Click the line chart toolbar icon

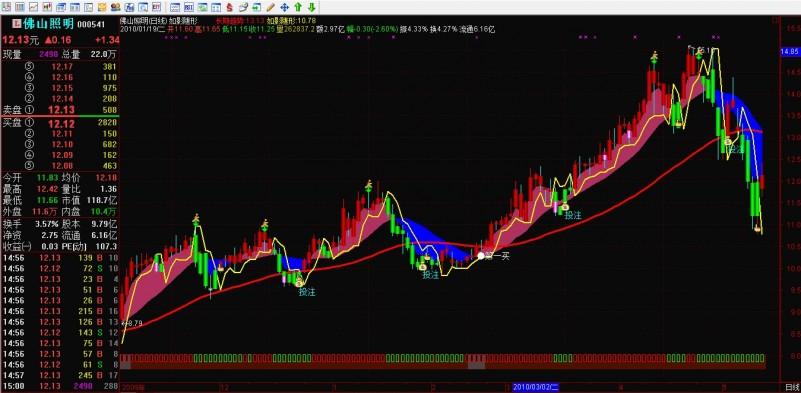tap(34, 7)
